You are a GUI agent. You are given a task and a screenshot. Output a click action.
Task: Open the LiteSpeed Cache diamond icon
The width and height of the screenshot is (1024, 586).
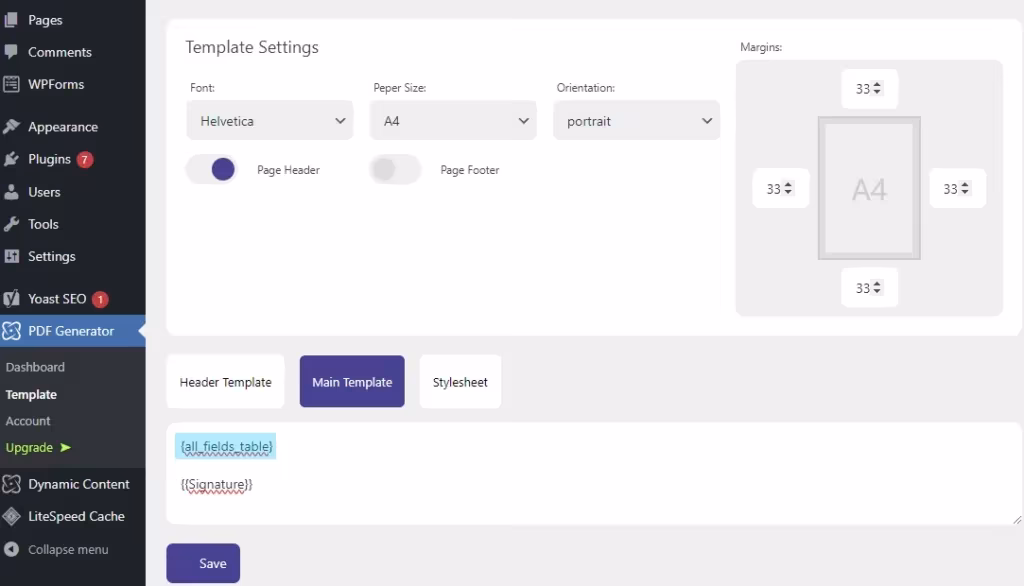click(11, 517)
